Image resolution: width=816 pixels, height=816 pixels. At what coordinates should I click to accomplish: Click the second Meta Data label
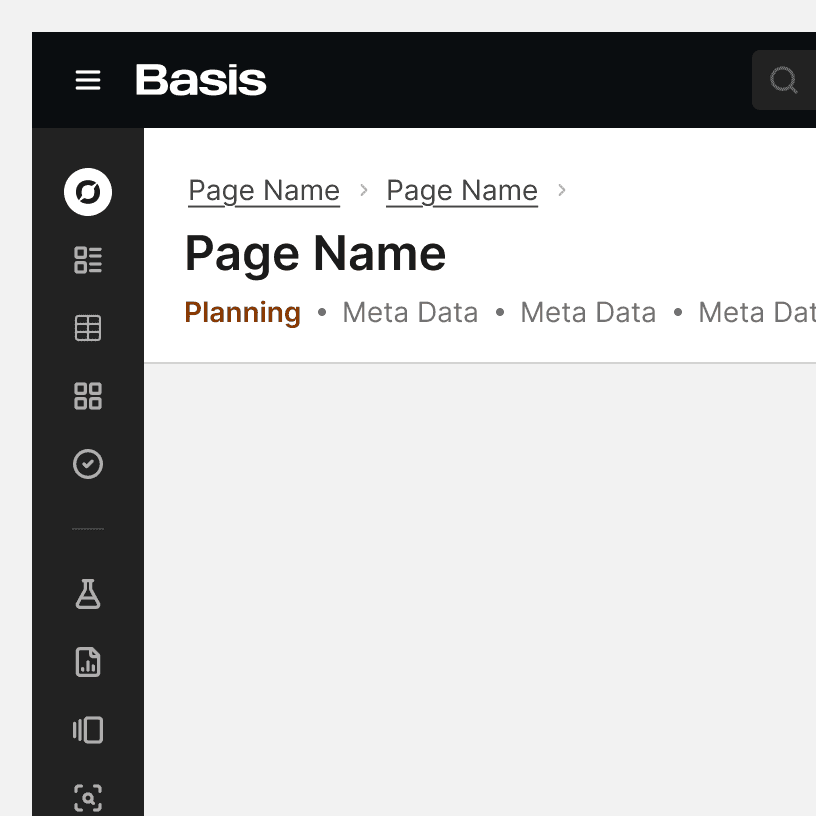tap(588, 312)
